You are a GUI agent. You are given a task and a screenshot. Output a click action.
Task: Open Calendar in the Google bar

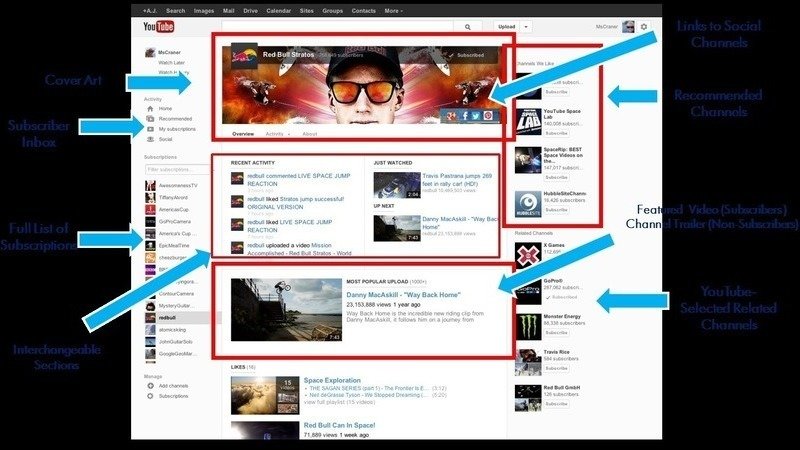click(279, 11)
